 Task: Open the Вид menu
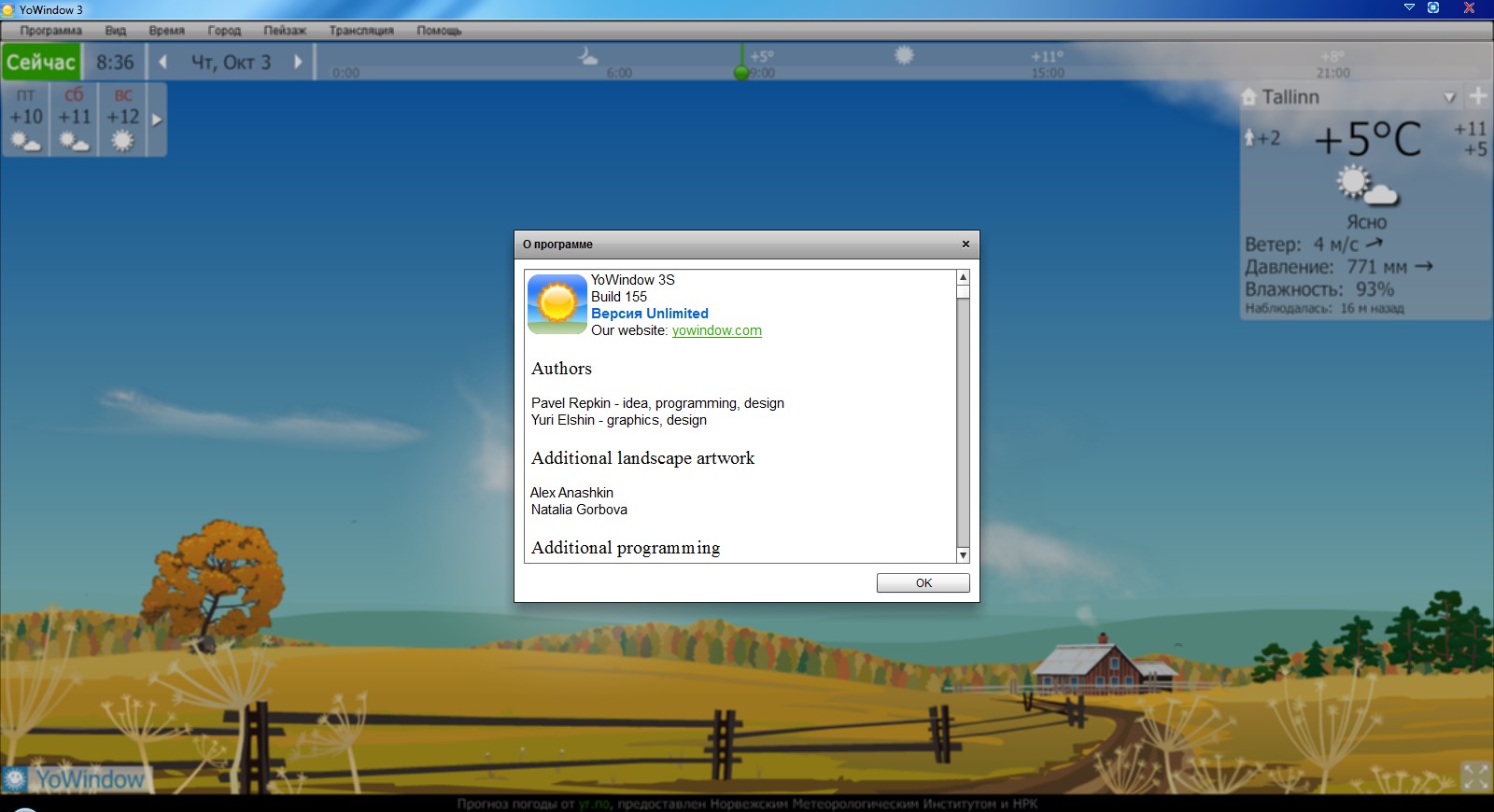pyautogui.click(x=115, y=31)
